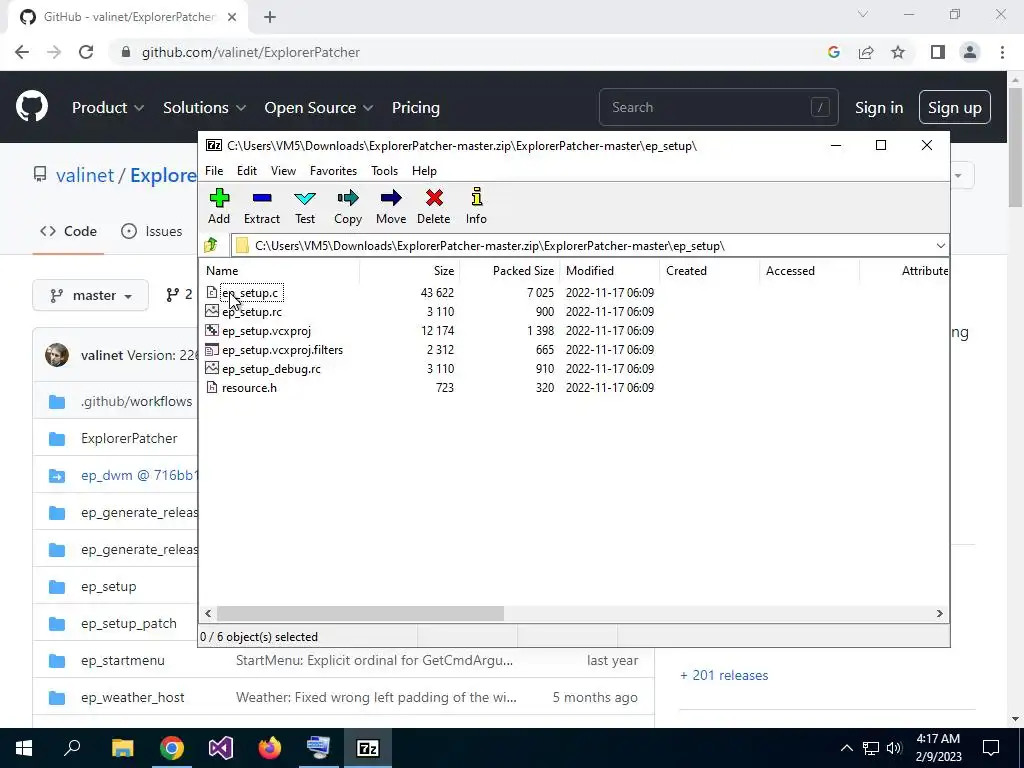Image resolution: width=1024 pixels, height=768 pixels.
Task: Open the .github/workflows folder link
Action: click(136, 401)
